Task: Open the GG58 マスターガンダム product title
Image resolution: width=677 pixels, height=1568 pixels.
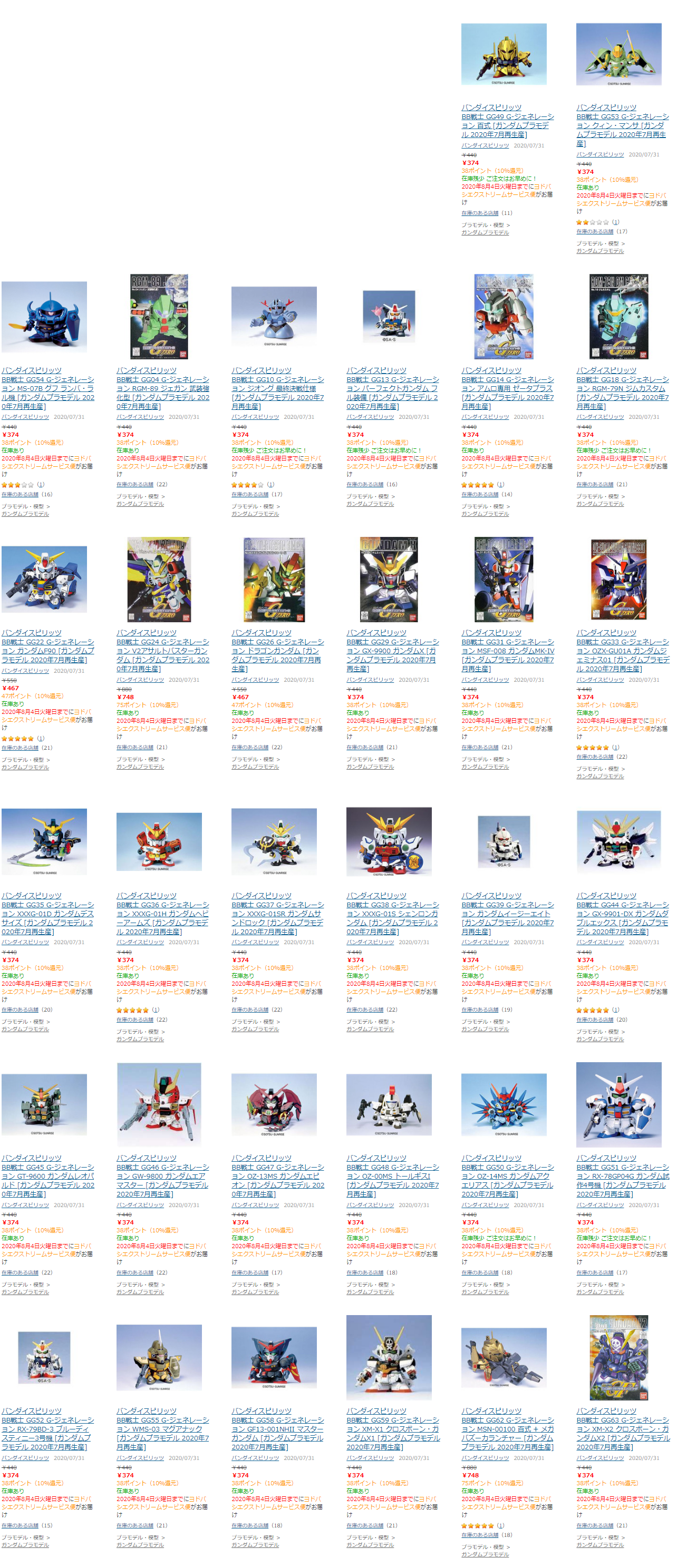Action: pos(278,1433)
